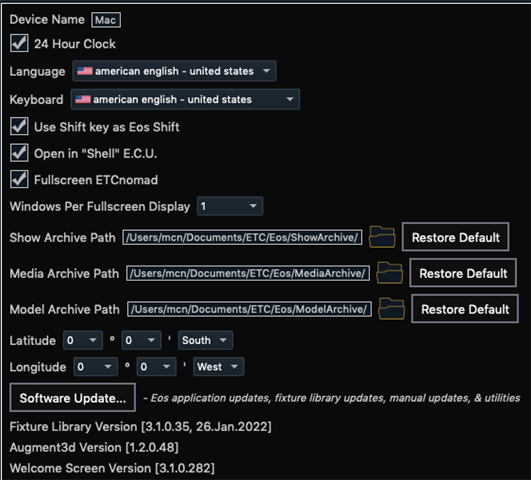
Task: Click the Software Update button
Action: click(72, 398)
